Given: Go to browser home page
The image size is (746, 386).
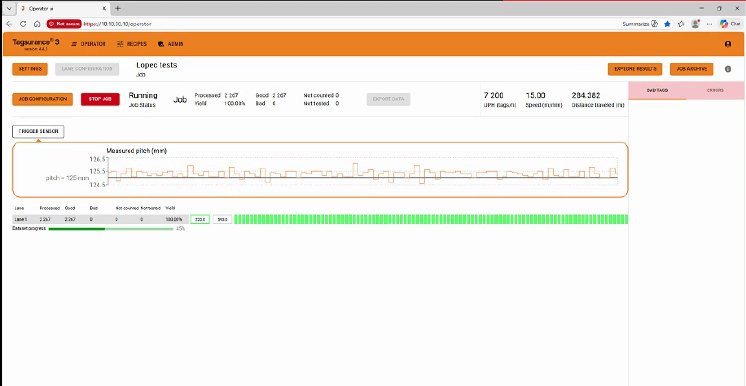Looking at the screenshot, I should [x=37, y=24].
